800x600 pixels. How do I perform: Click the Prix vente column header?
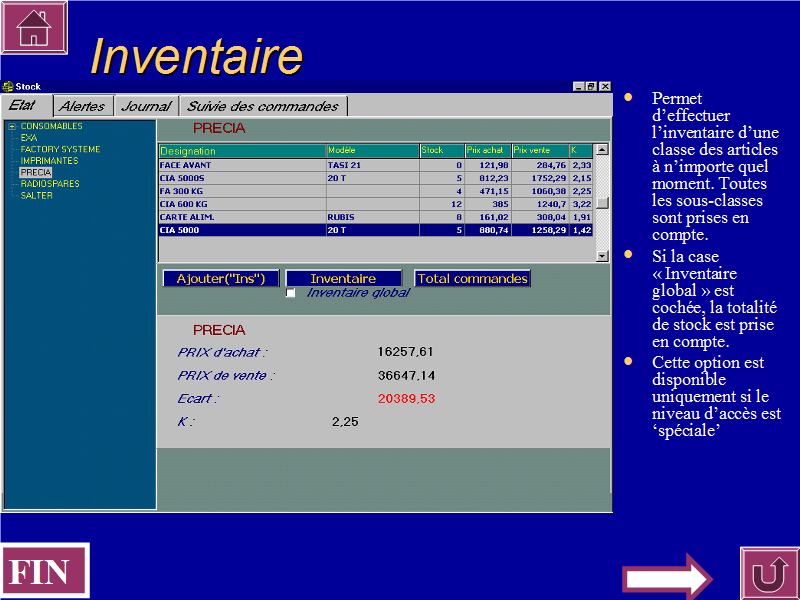pyautogui.click(x=540, y=151)
